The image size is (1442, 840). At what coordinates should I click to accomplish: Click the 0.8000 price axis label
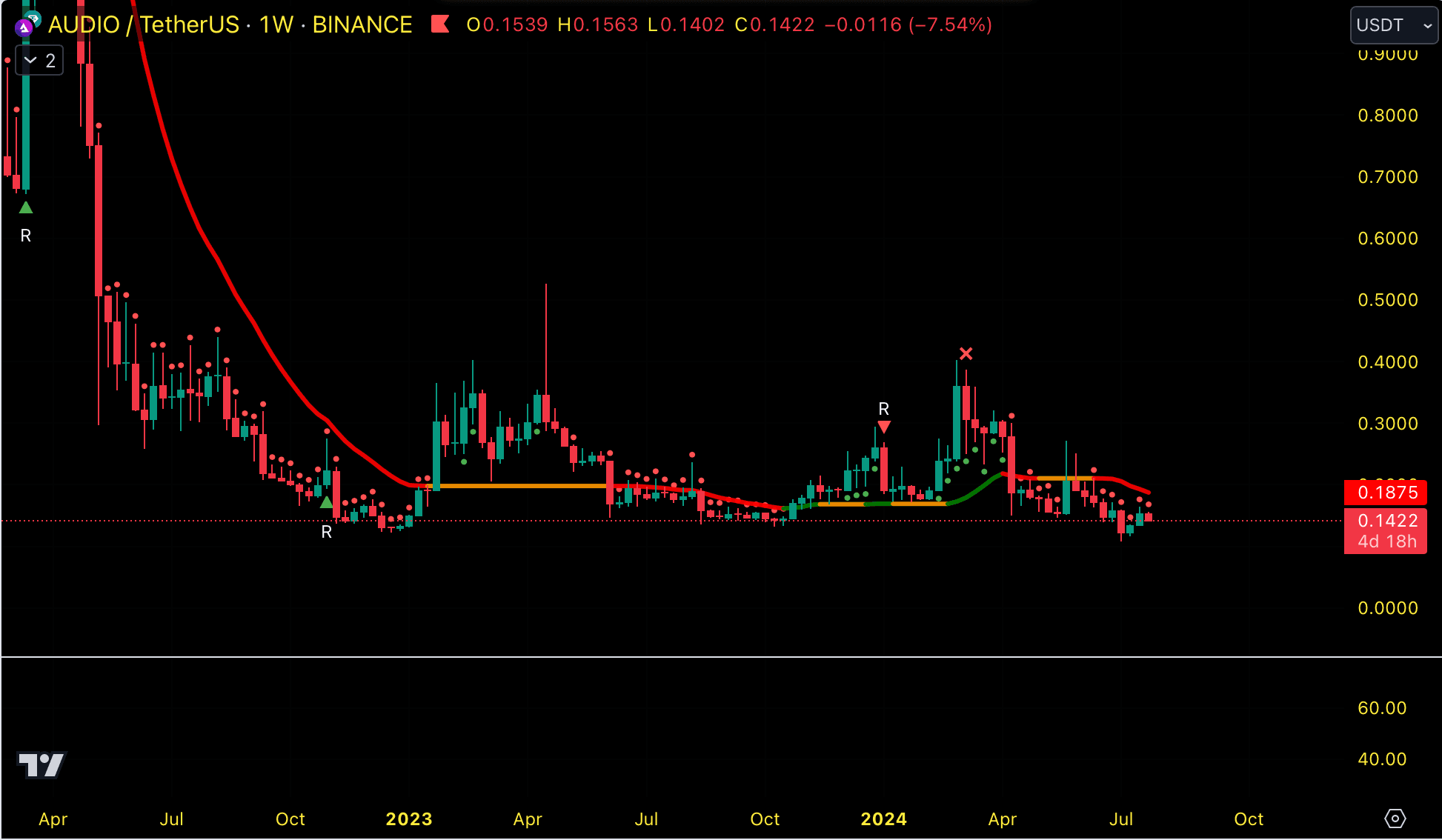click(1387, 116)
